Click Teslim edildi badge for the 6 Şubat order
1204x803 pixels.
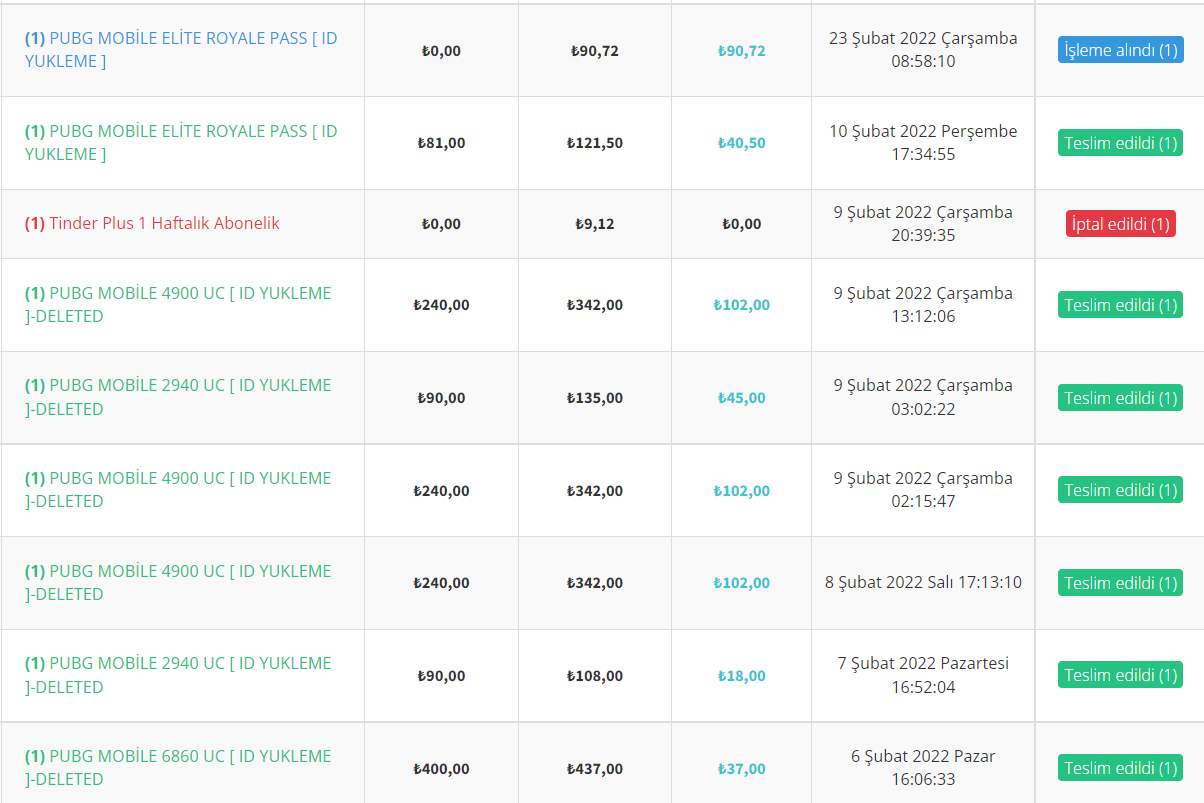(1120, 768)
